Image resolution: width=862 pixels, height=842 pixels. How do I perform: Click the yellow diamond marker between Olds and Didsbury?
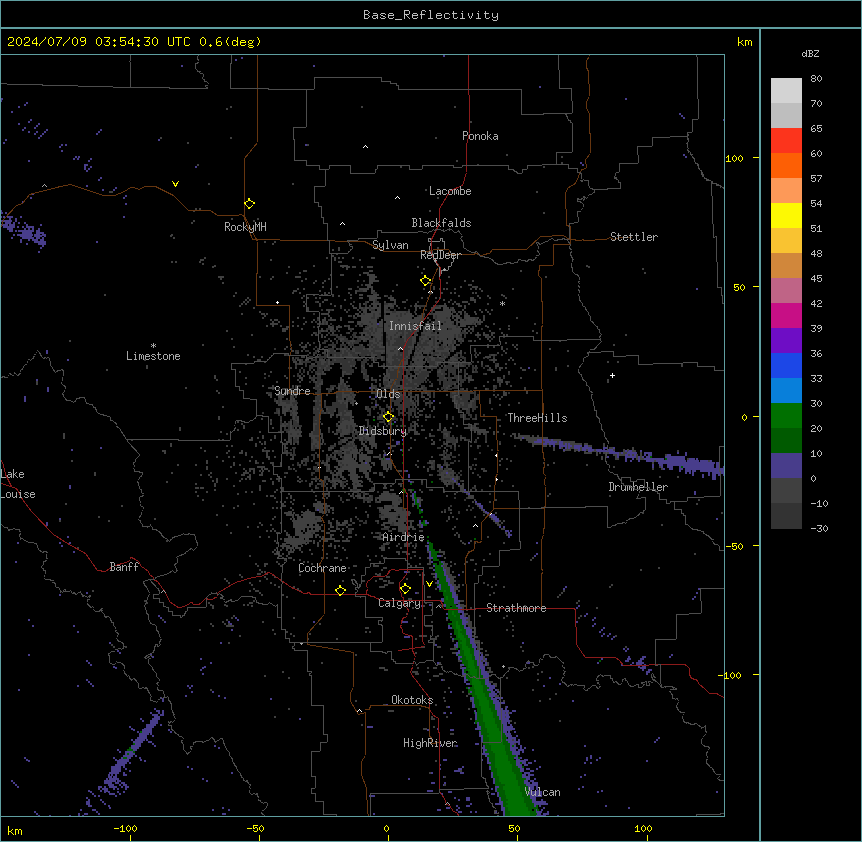coord(388,417)
